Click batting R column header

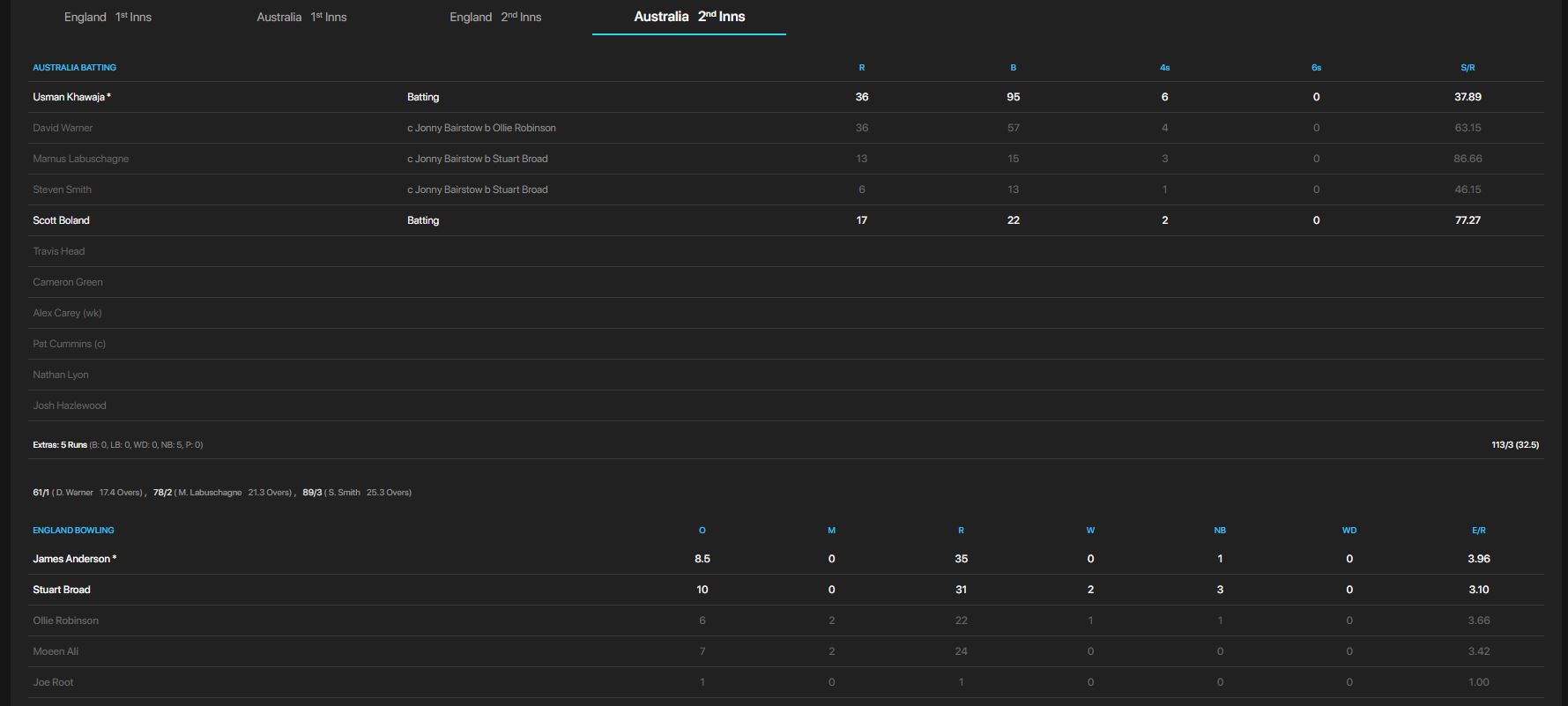click(x=862, y=67)
